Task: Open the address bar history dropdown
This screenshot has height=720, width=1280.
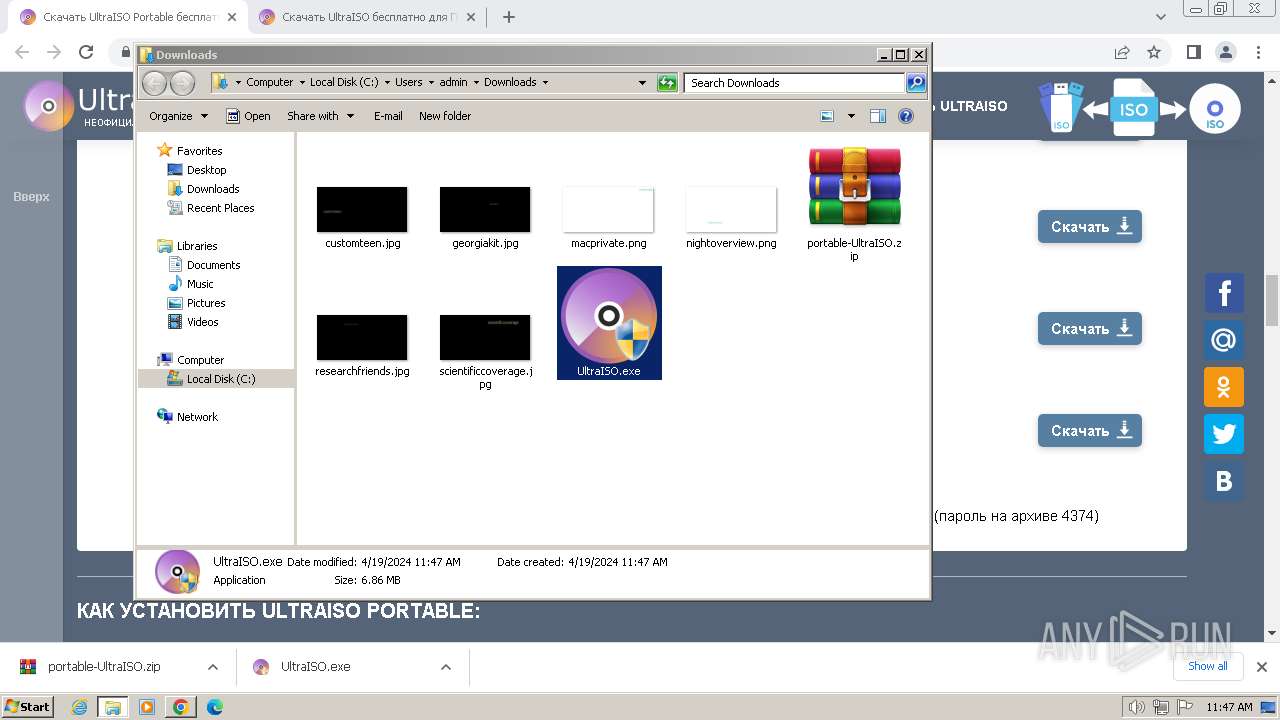Action: point(642,83)
